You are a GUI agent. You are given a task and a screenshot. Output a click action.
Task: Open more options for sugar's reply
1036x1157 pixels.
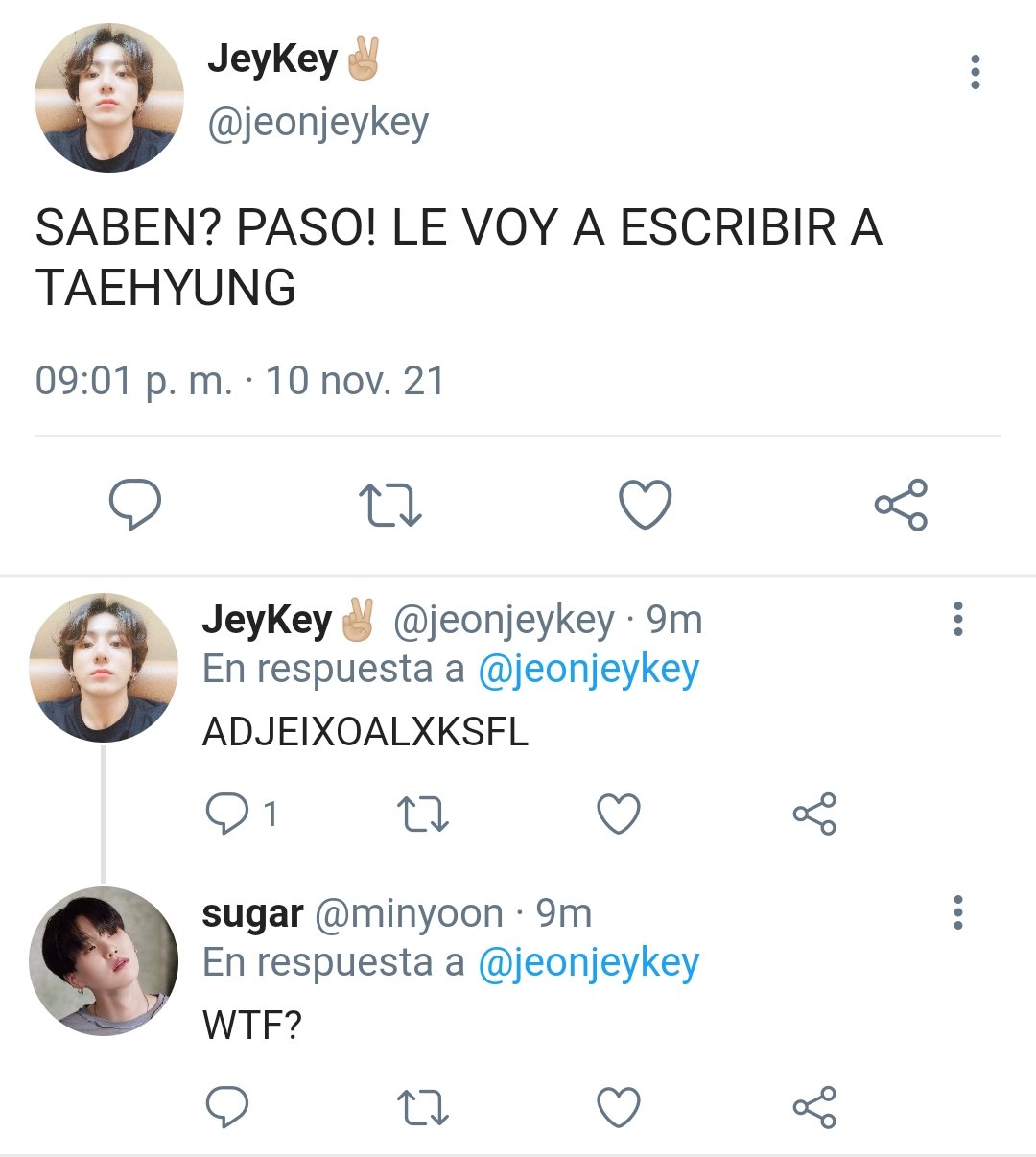tap(957, 912)
